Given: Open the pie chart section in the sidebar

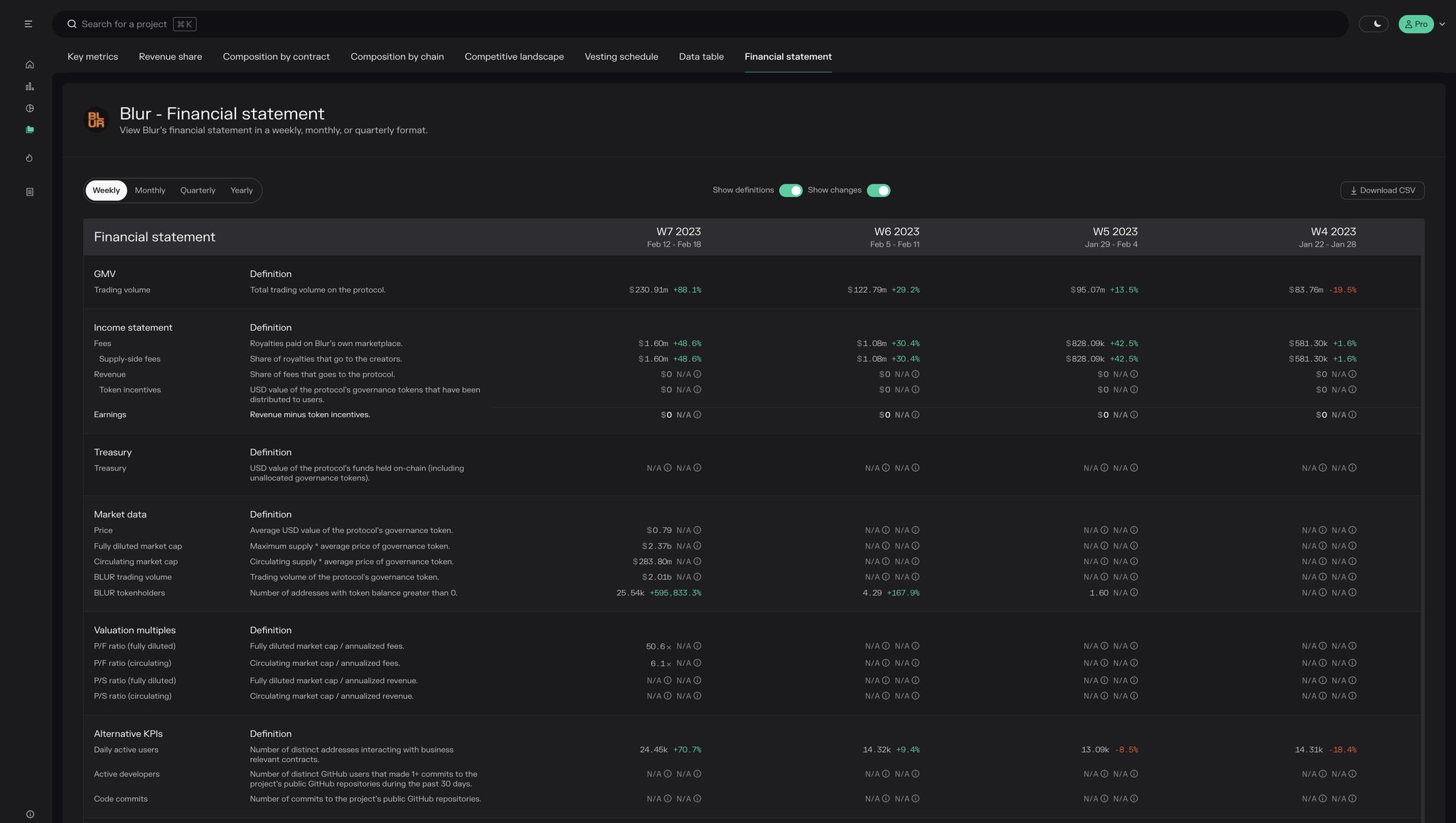Looking at the screenshot, I should pos(29,108).
